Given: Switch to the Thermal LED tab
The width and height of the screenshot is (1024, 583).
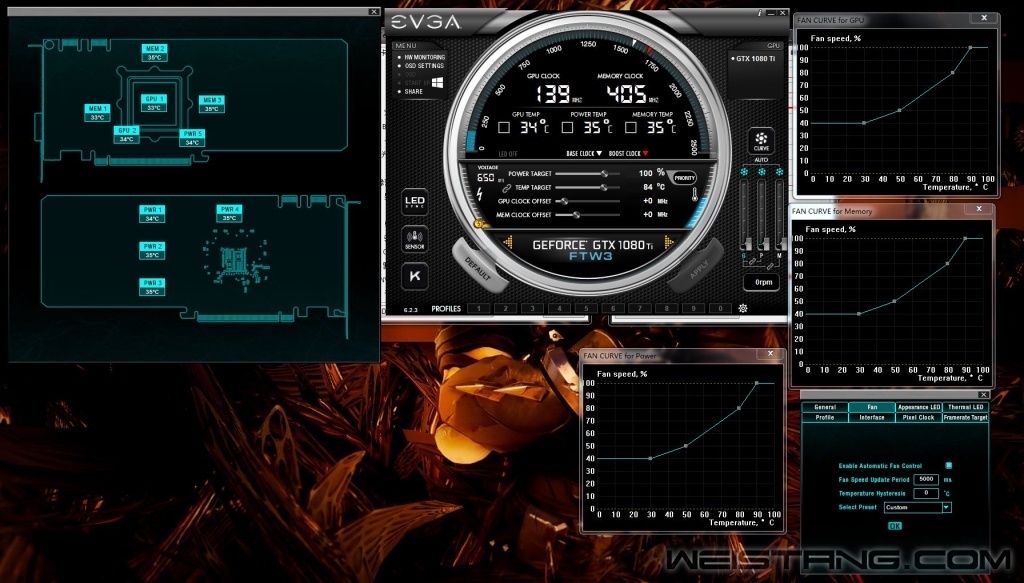Looking at the screenshot, I should point(965,407).
